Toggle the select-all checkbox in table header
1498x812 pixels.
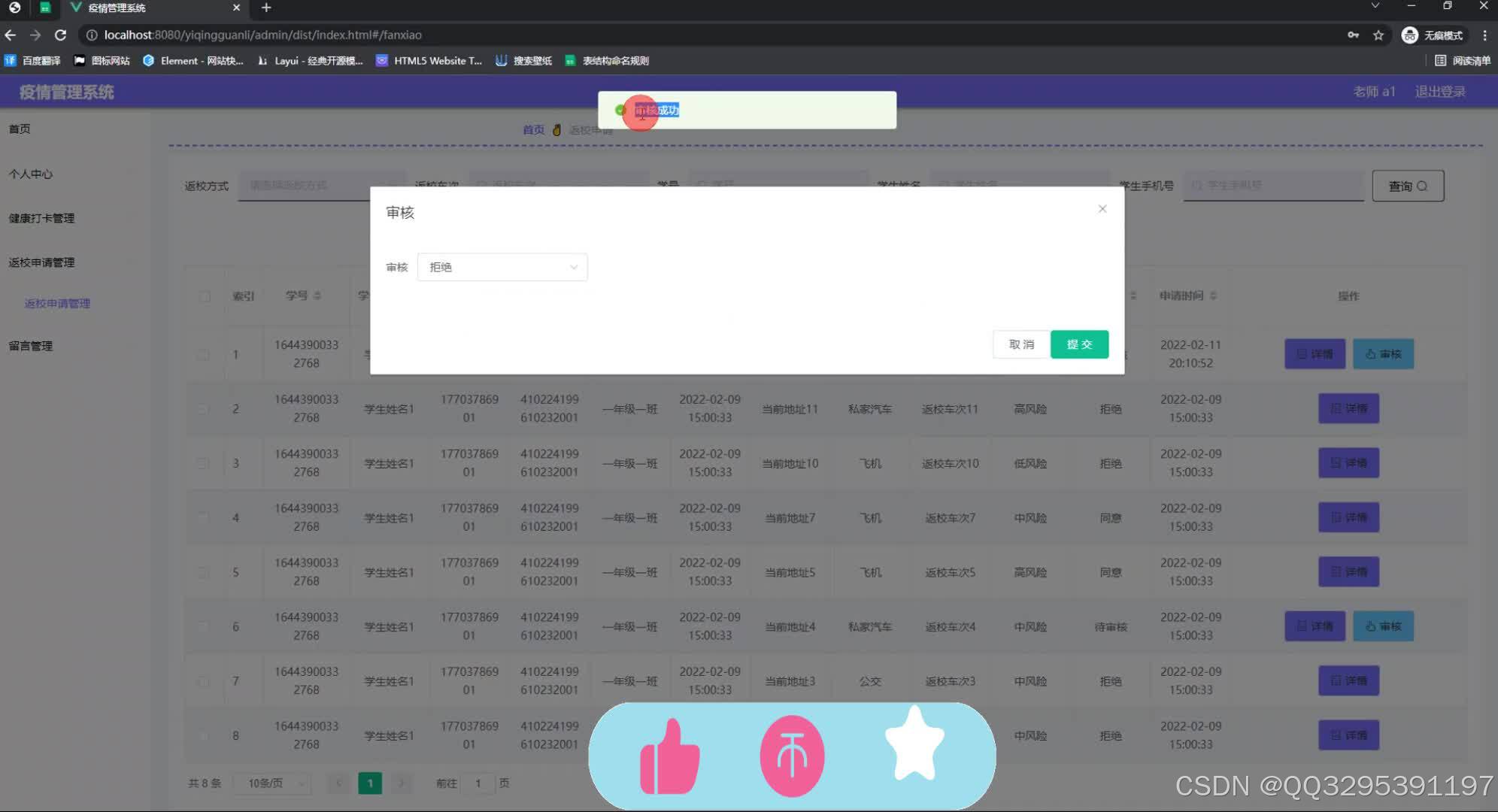(x=205, y=296)
